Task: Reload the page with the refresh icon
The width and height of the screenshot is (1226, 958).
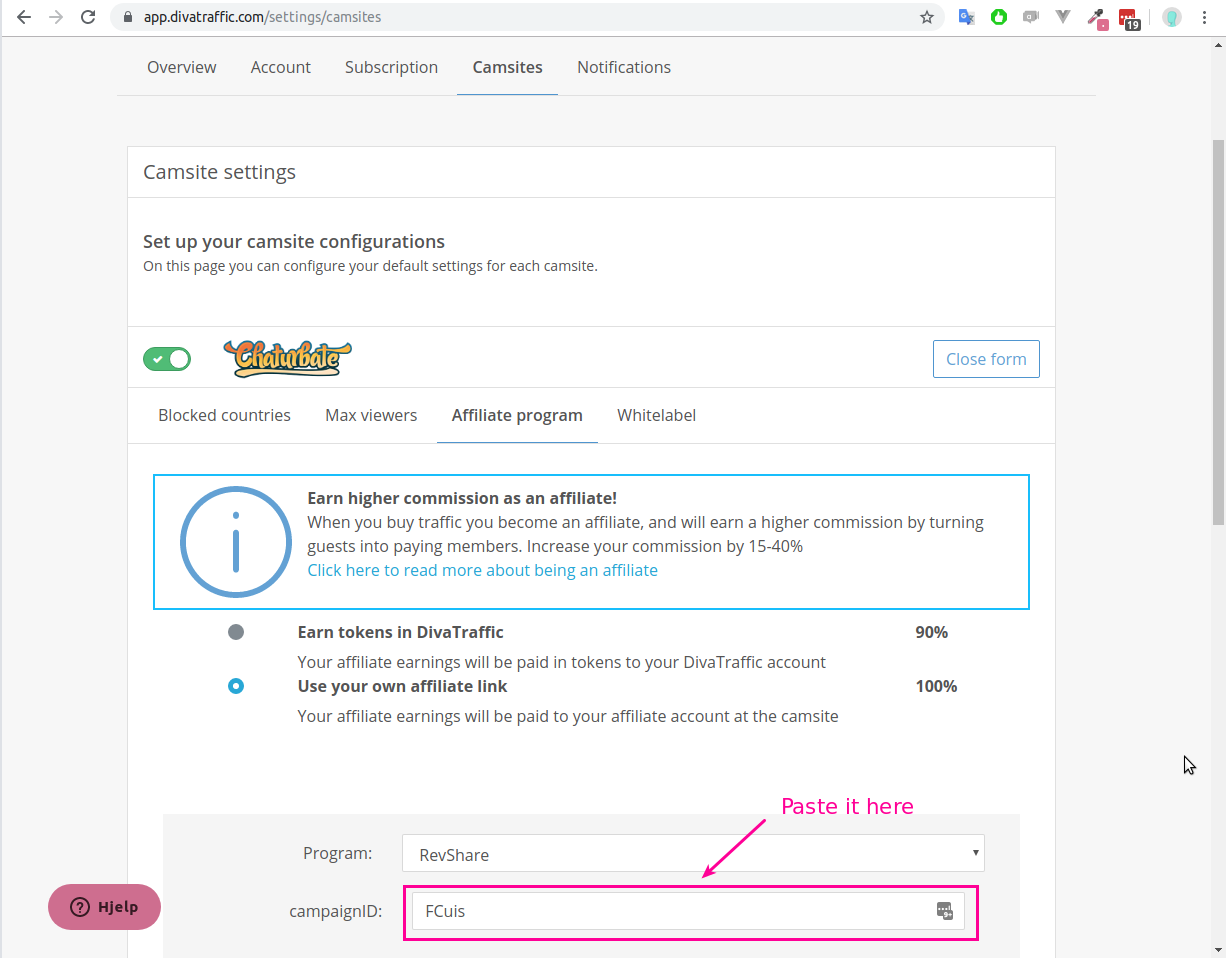Action: click(x=88, y=17)
